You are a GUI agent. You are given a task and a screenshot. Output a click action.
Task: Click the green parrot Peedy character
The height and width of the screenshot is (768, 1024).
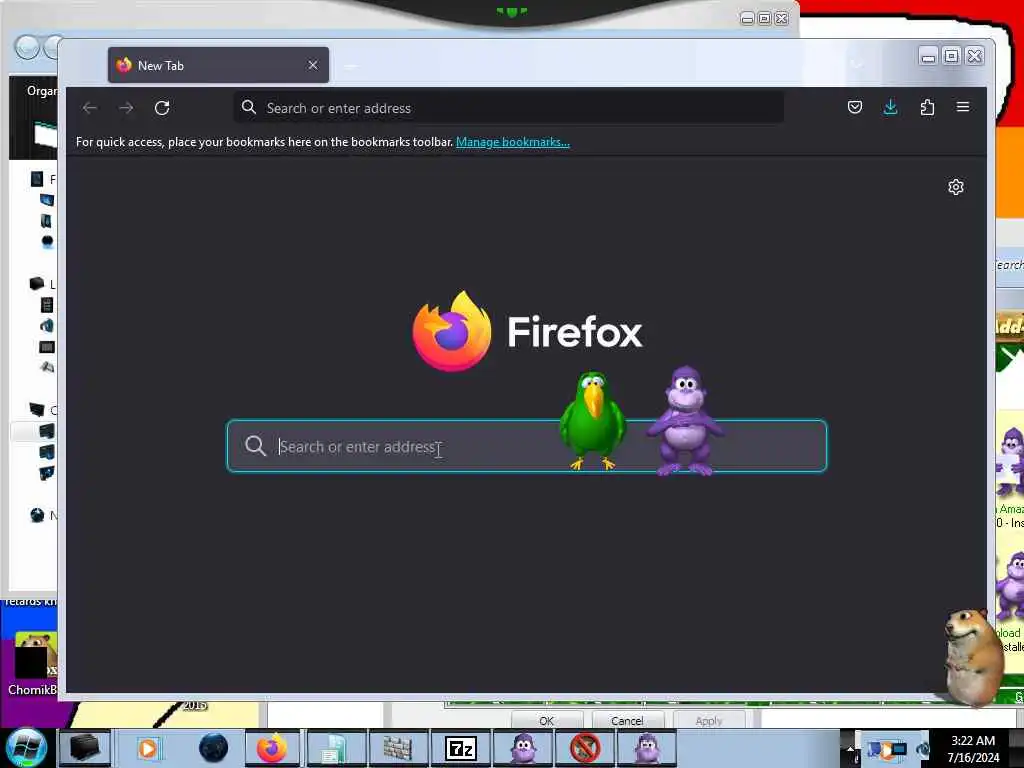[593, 420]
